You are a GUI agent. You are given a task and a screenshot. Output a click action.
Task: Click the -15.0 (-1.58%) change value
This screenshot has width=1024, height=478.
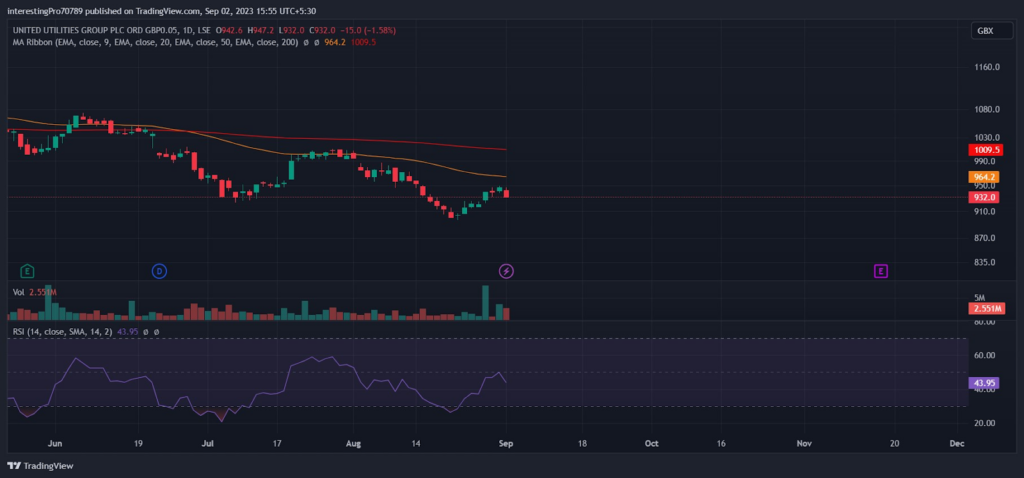[x=369, y=30]
